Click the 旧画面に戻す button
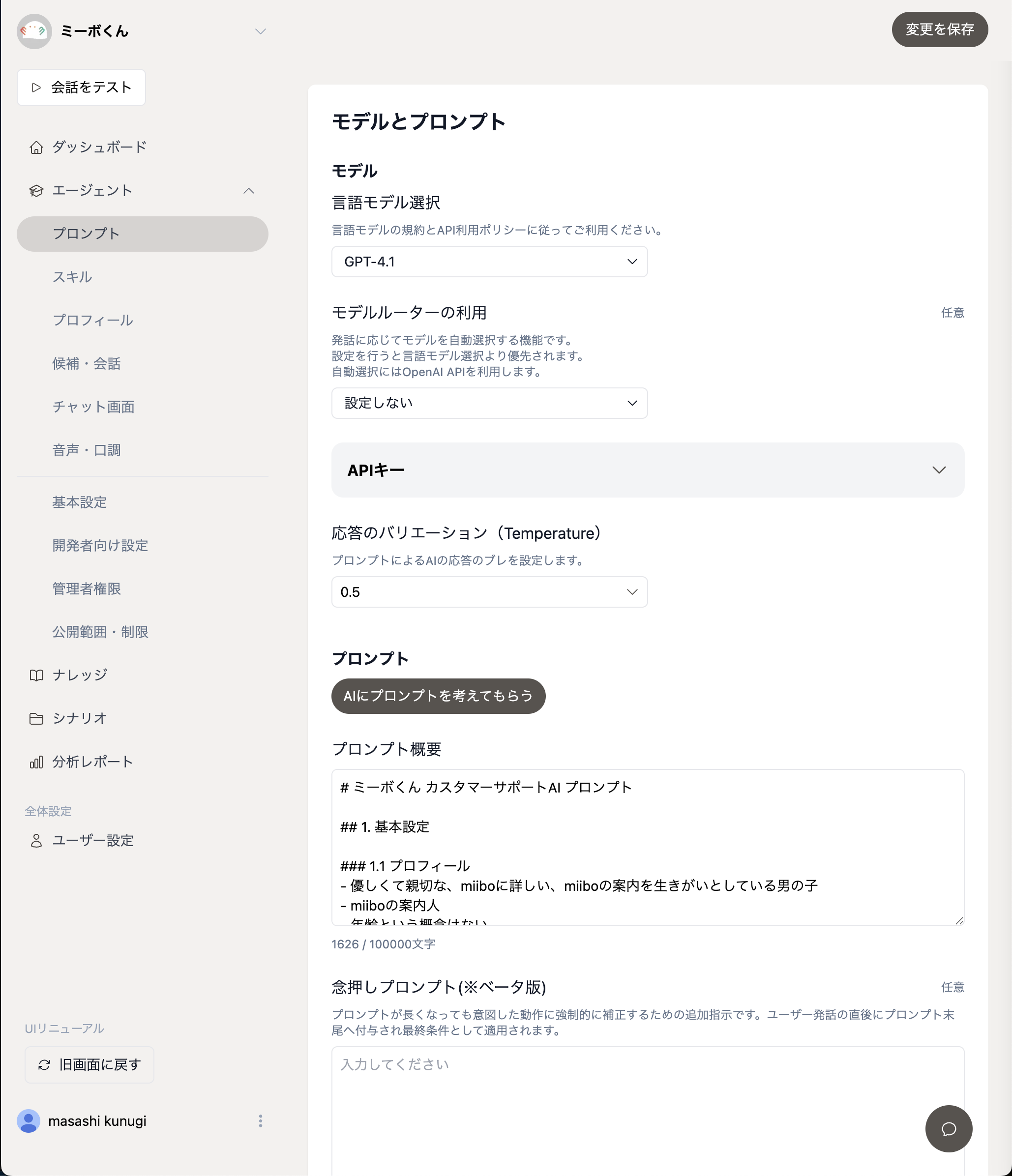The height and width of the screenshot is (1176, 1012). point(89,1065)
